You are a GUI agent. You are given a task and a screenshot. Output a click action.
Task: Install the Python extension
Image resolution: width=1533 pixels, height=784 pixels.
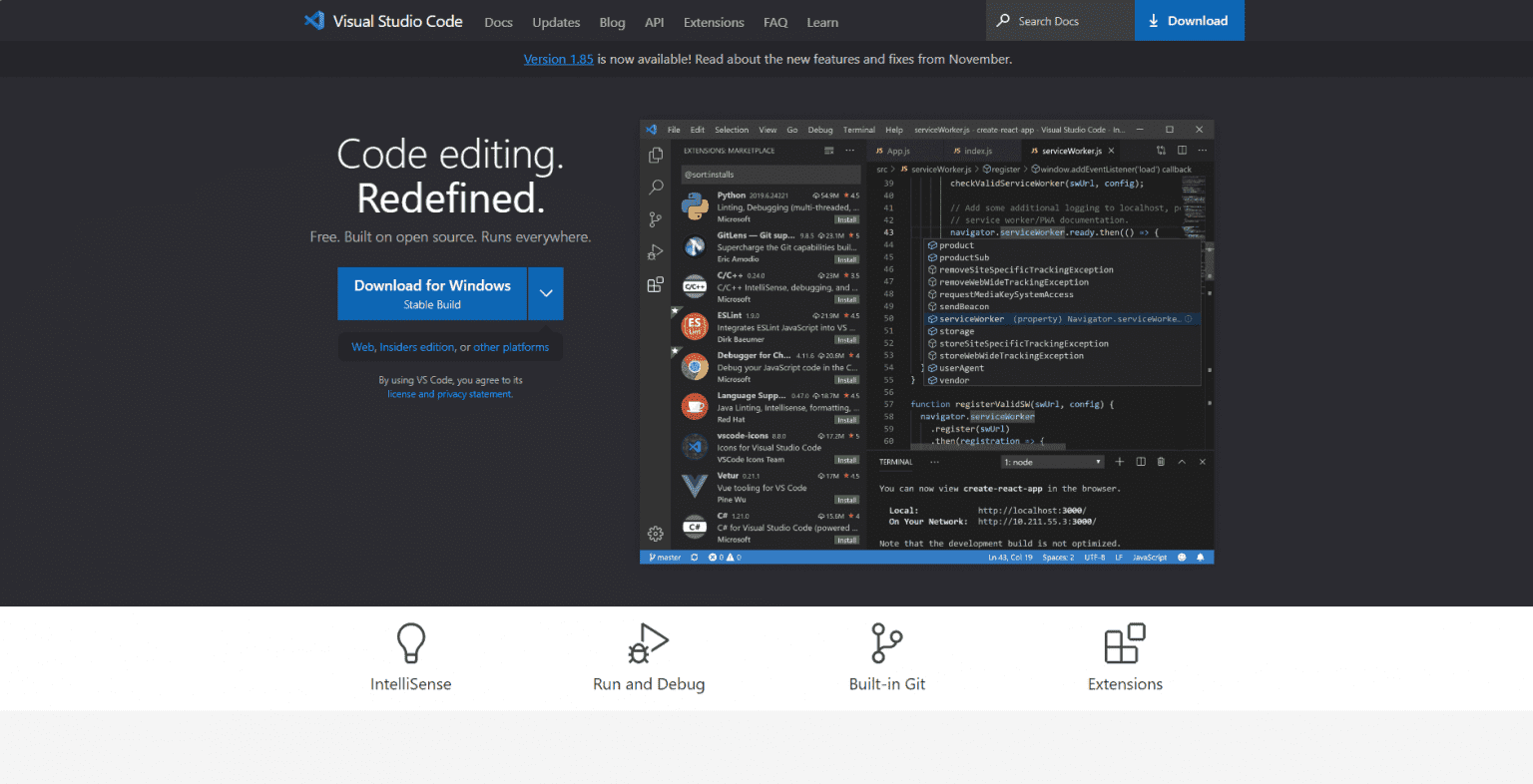coord(846,219)
